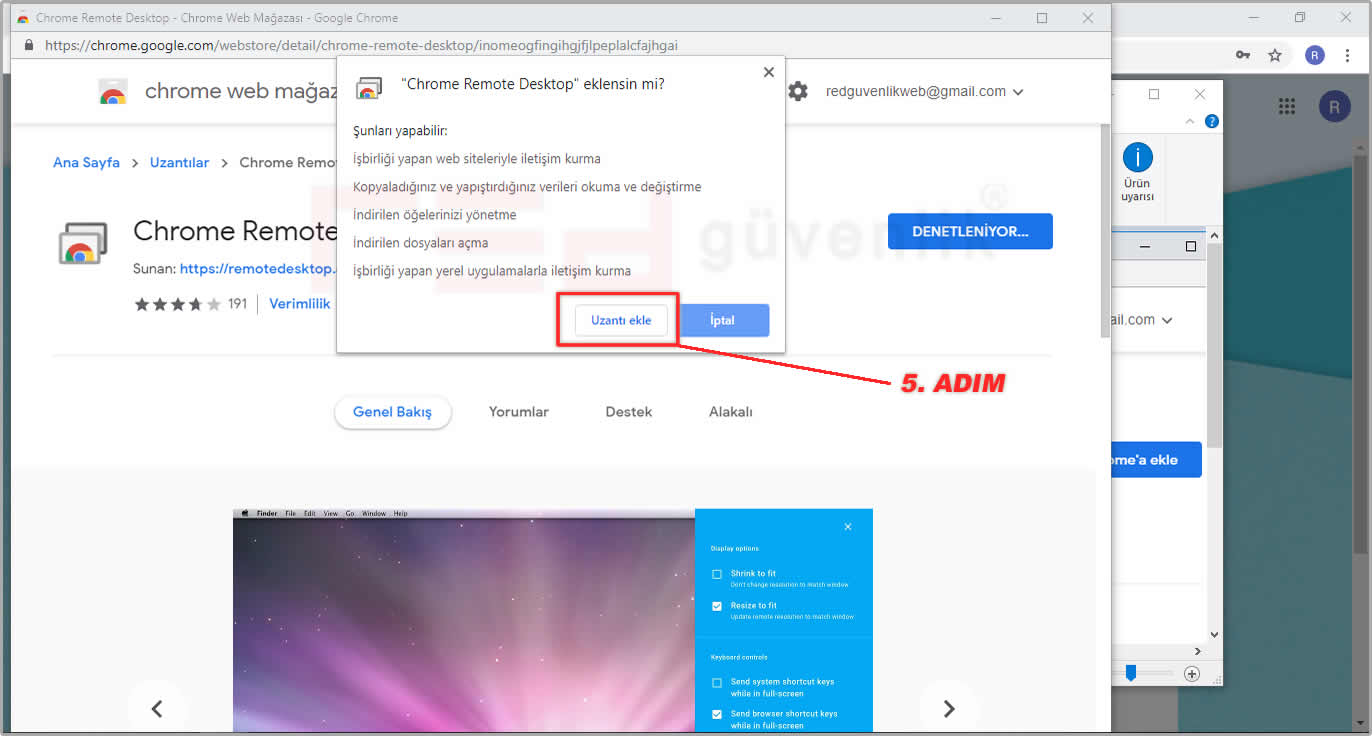Click the blue help question mark icon

point(1212,121)
